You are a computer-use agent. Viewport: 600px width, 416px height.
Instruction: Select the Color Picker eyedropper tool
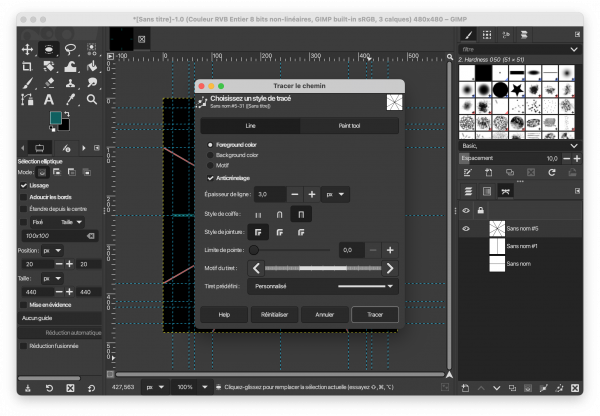click(x=70, y=100)
